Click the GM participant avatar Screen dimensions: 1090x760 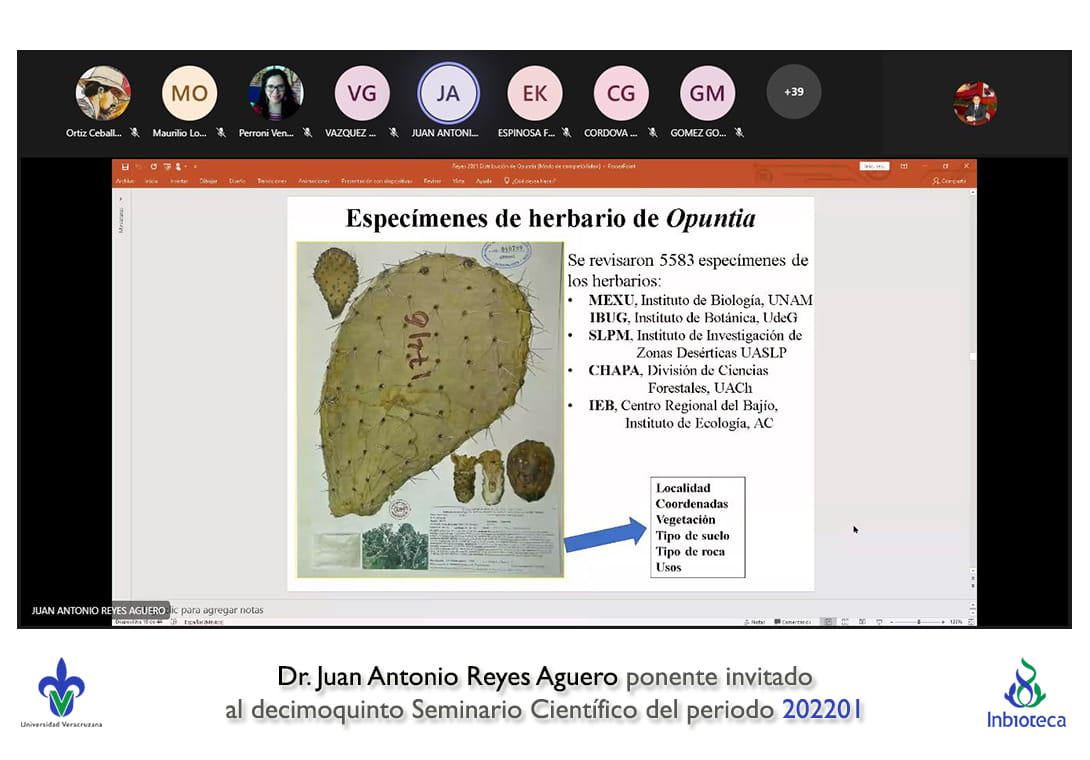click(707, 94)
